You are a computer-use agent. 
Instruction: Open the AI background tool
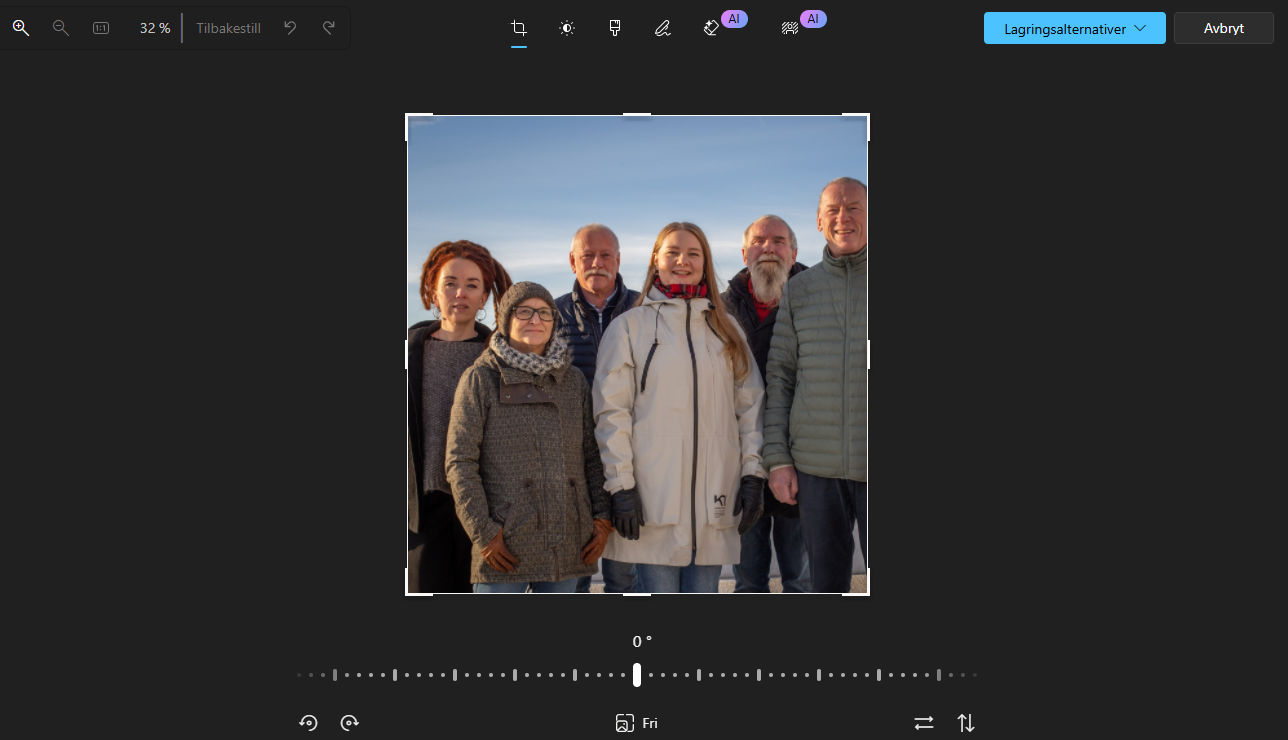click(790, 28)
